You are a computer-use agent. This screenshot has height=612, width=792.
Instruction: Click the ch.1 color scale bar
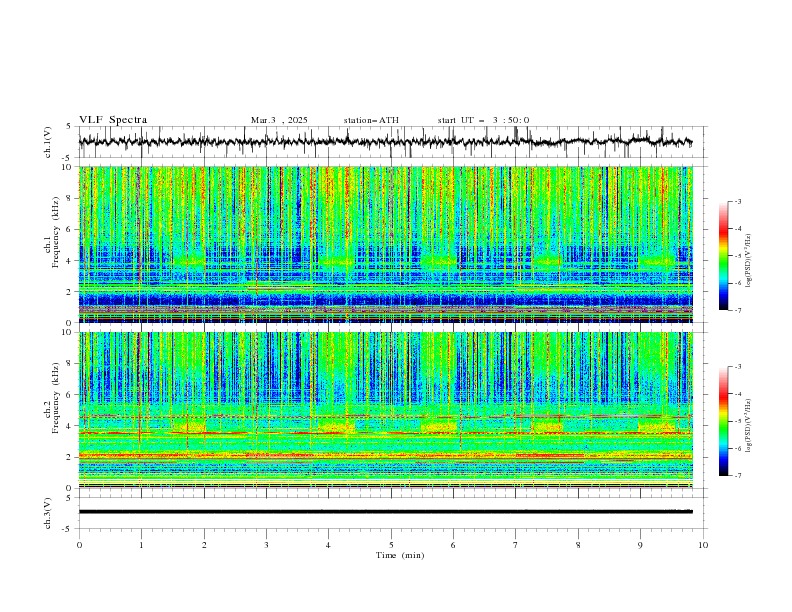pos(723,256)
